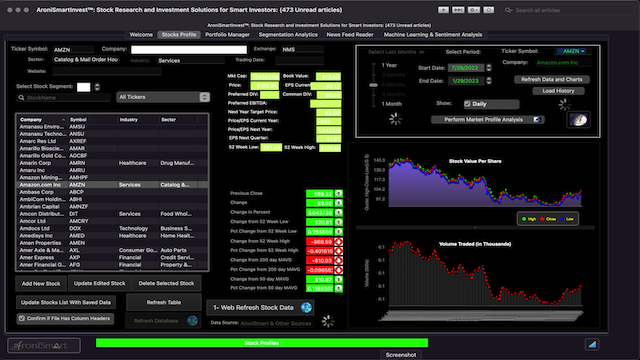Viewport: 640px width, 360px height.
Task: Select the Amarin Corp table row
Action: click(x=112, y=163)
